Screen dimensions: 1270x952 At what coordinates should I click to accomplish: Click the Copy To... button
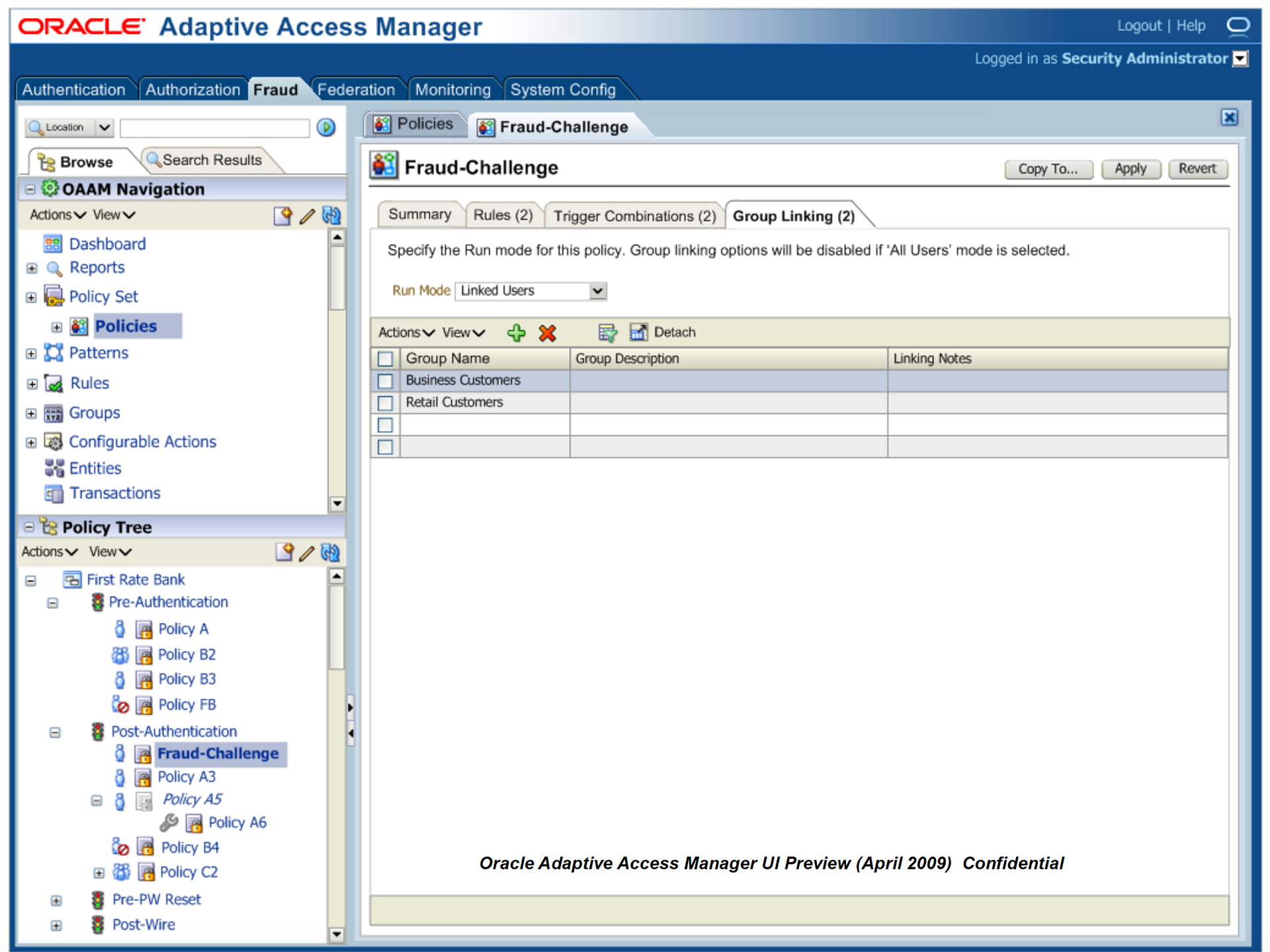click(x=1048, y=169)
